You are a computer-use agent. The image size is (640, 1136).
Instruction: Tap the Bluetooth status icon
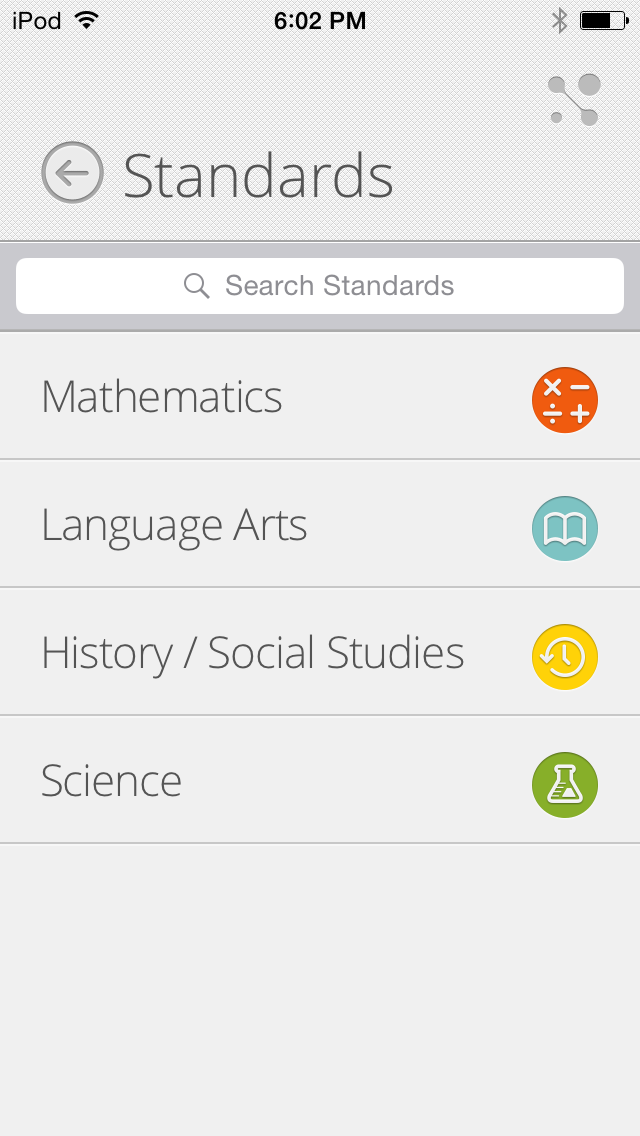click(x=559, y=20)
